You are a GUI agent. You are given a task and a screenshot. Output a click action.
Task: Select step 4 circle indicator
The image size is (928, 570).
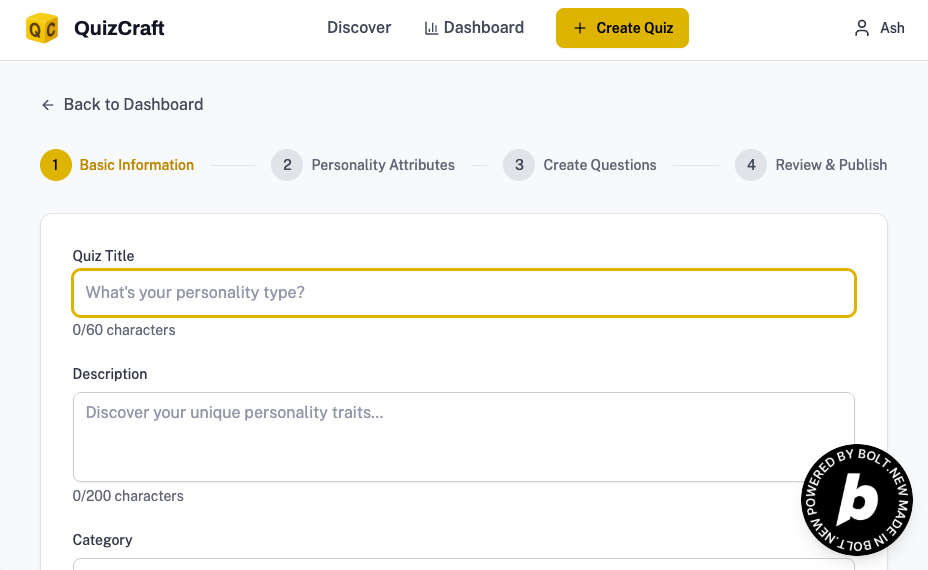click(751, 165)
